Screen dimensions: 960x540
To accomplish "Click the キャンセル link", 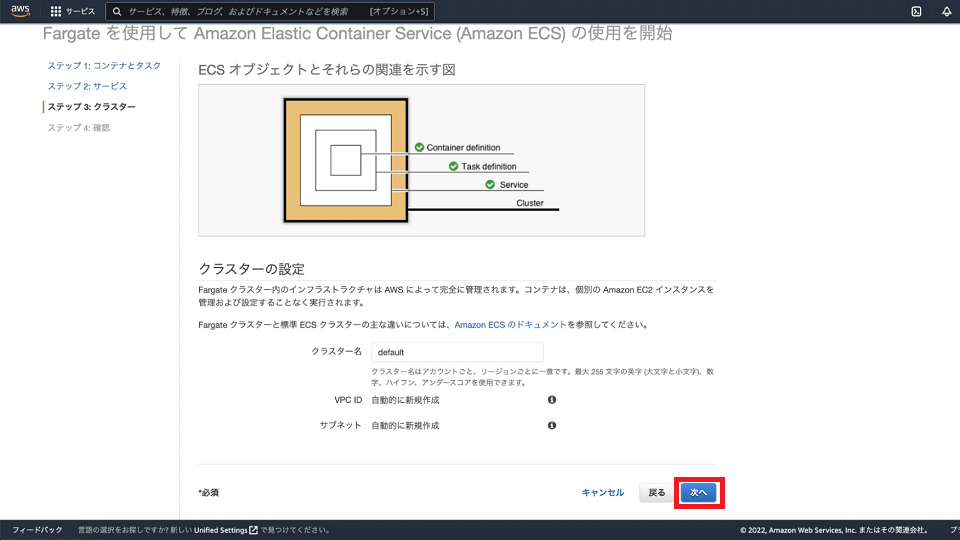I will (603, 493).
